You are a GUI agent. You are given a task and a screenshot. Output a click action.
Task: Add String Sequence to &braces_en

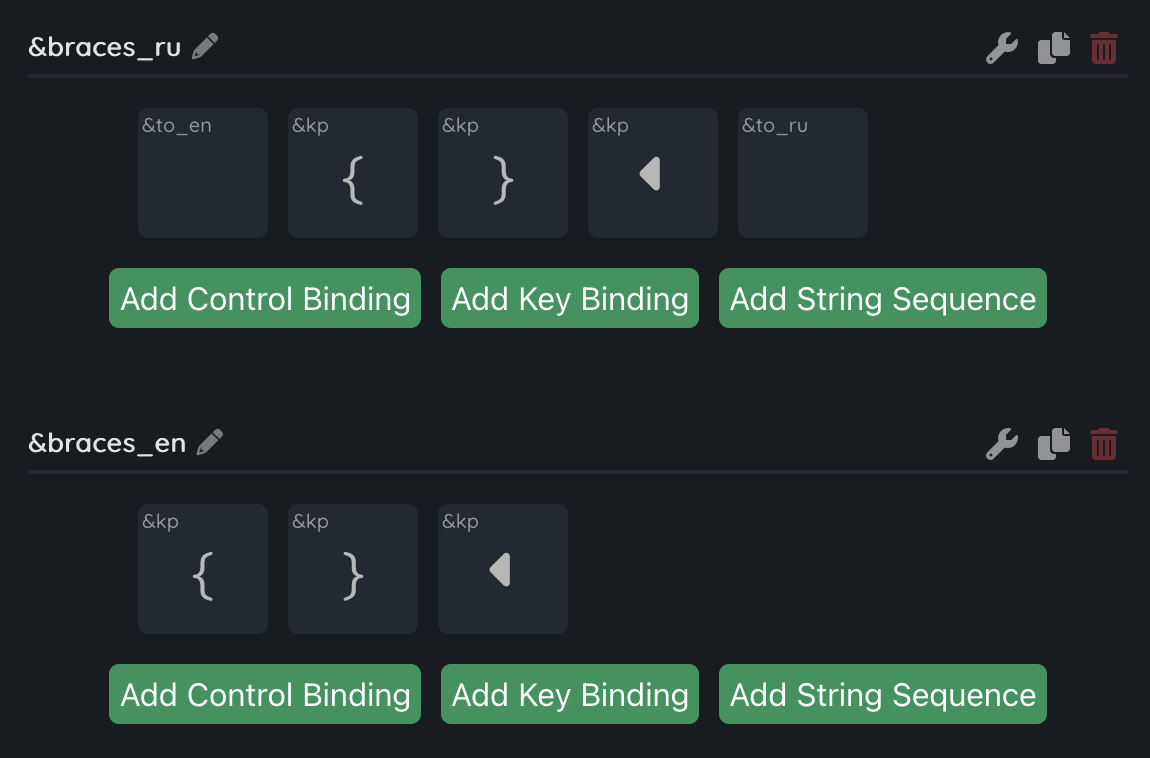(883, 694)
